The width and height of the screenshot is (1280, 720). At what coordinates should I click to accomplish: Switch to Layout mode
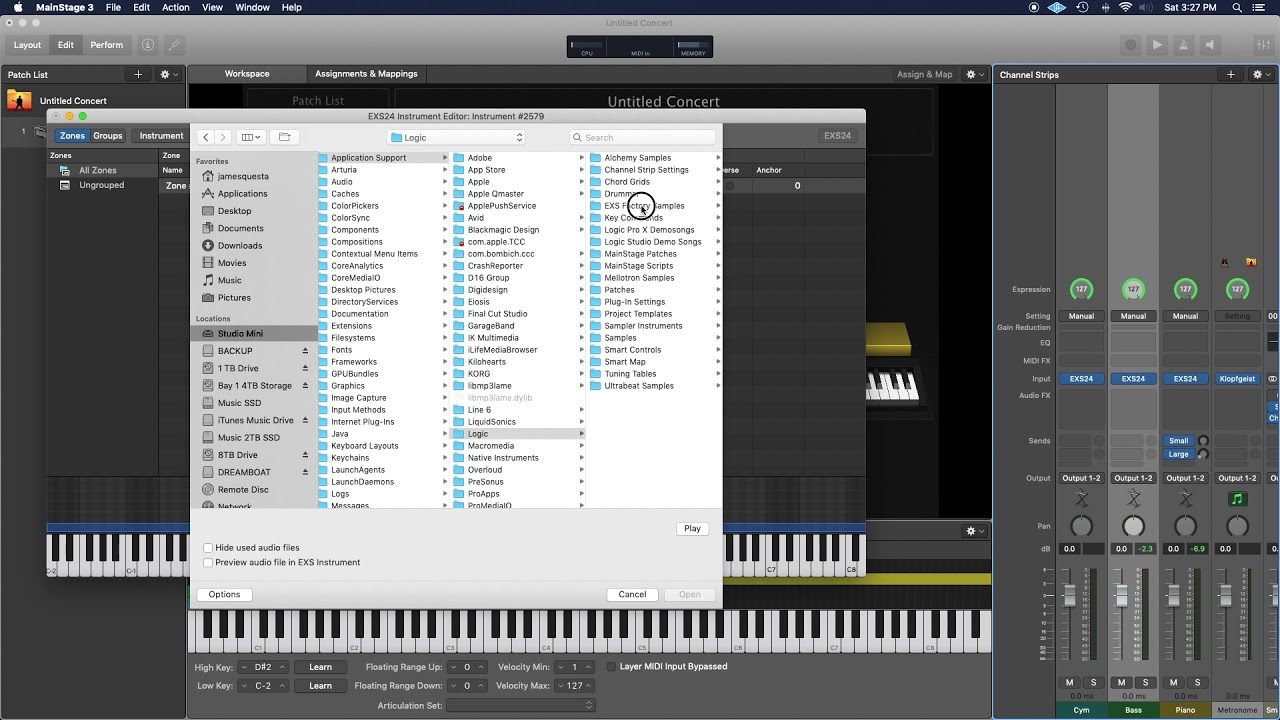click(27, 45)
